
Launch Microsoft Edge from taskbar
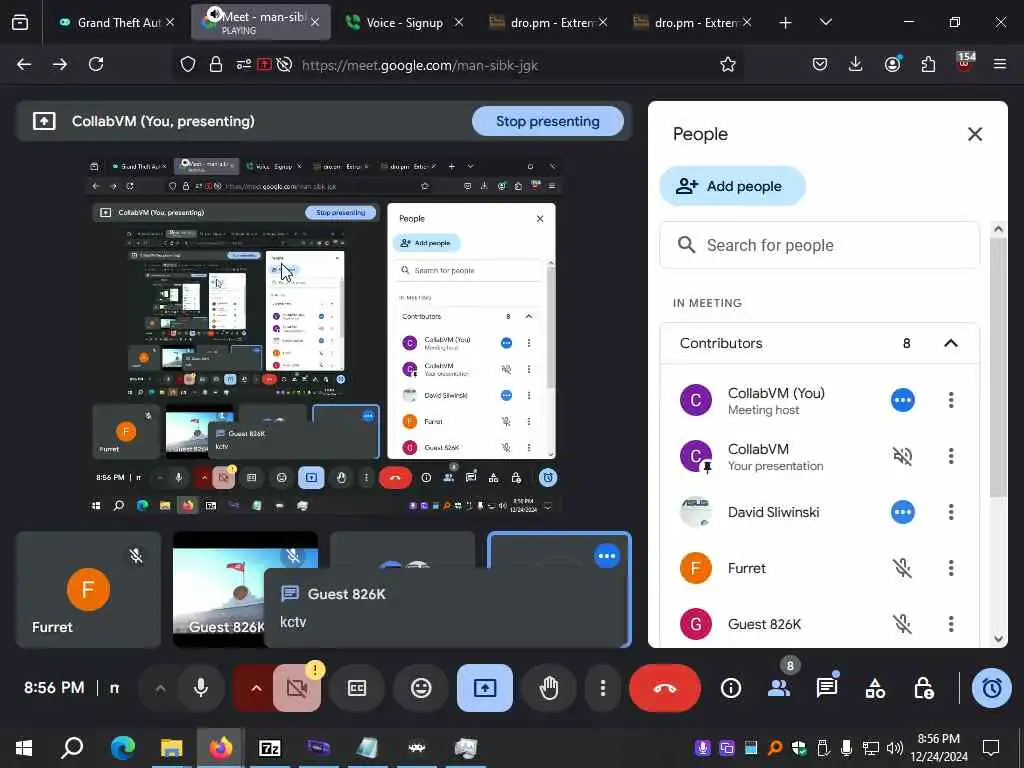coord(122,748)
